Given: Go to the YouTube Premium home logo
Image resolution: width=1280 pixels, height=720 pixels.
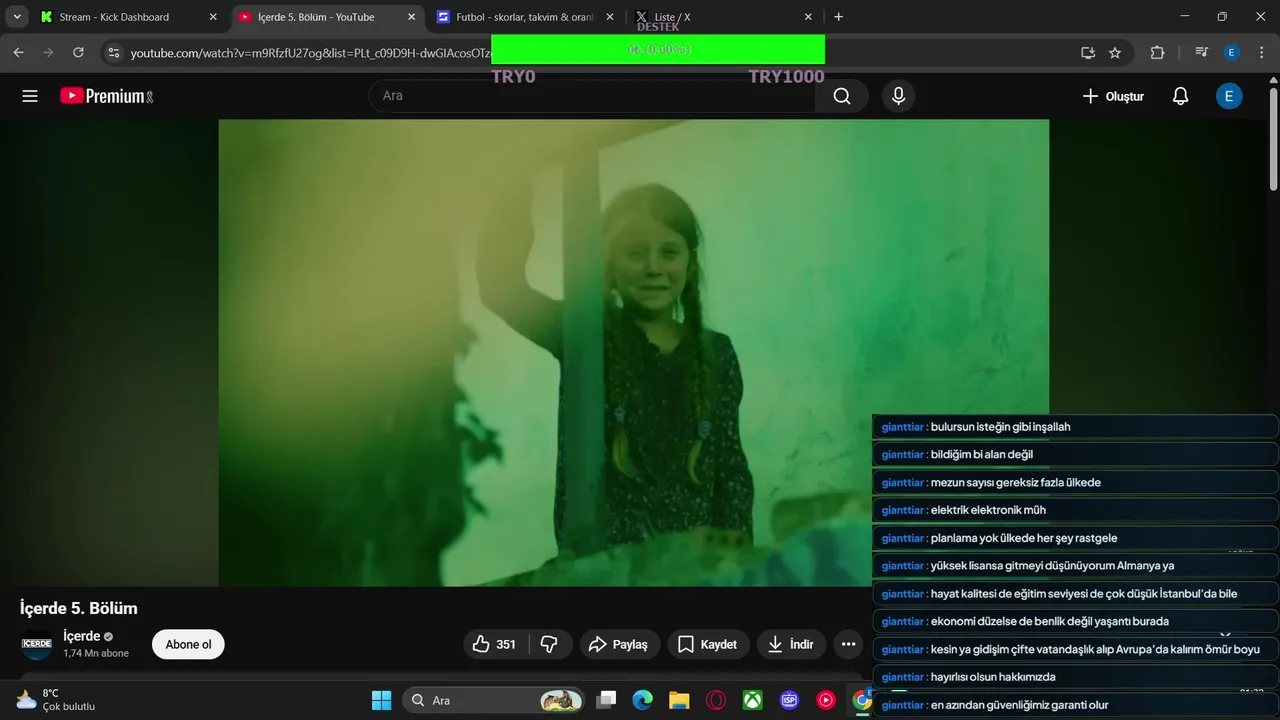Looking at the screenshot, I should click(106, 96).
